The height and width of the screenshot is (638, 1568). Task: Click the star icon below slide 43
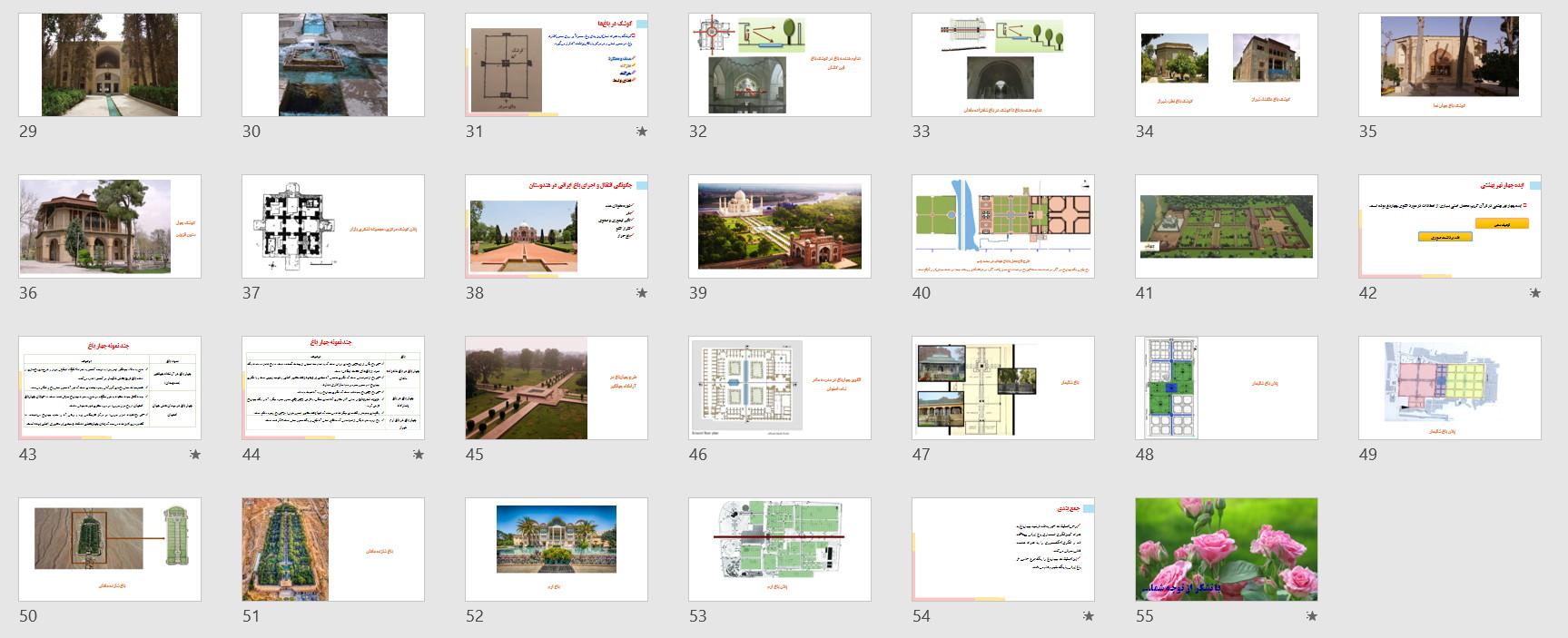point(195,455)
